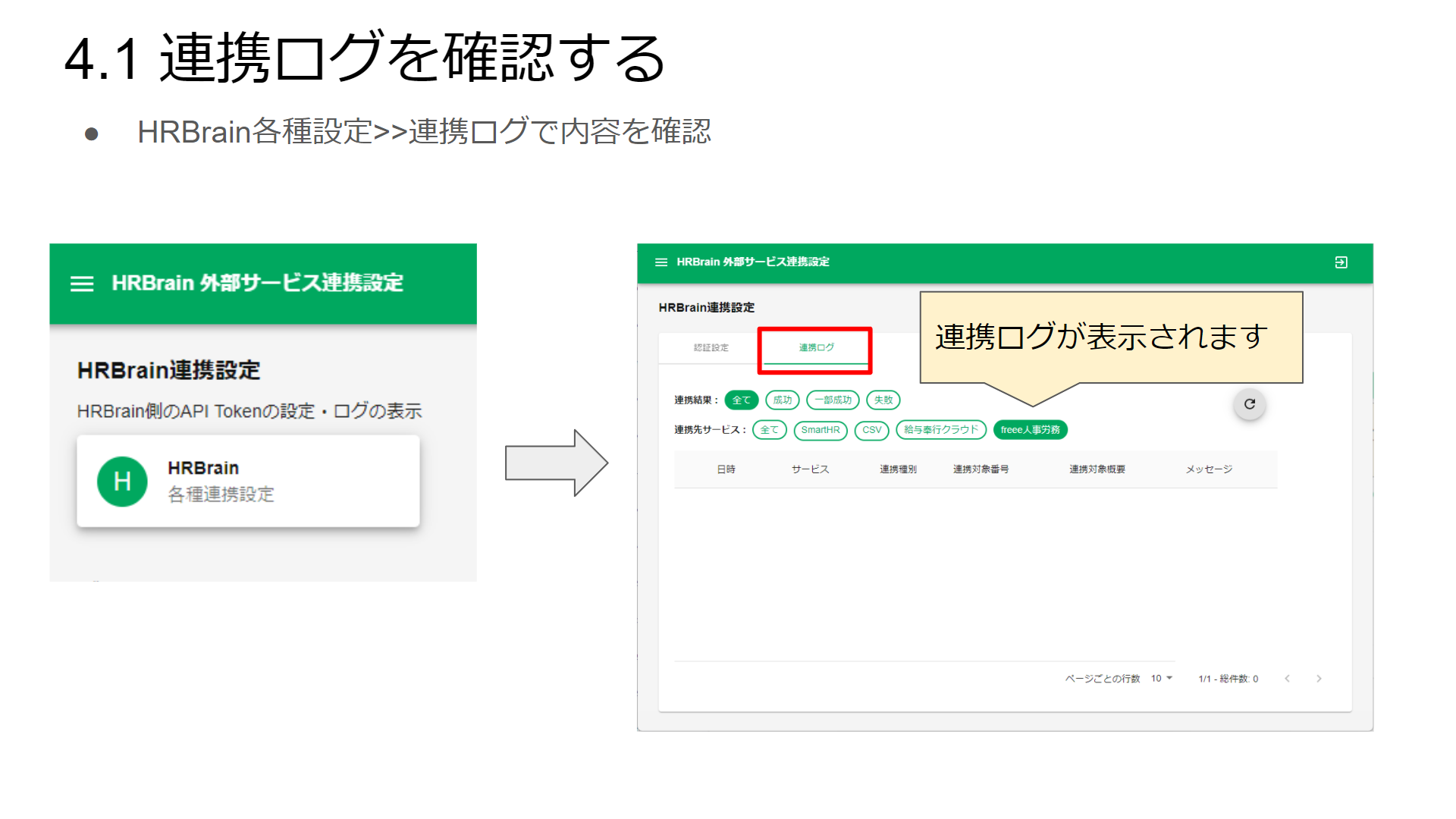Switch to 認証設定 tab
This screenshot has width=1456, height=819.
(x=711, y=348)
